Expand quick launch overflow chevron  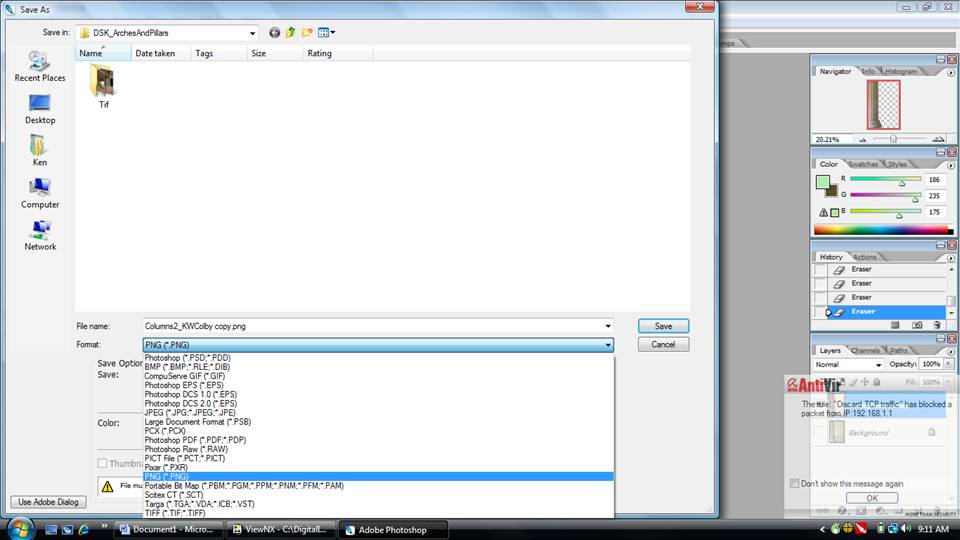(x=104, y=525)
